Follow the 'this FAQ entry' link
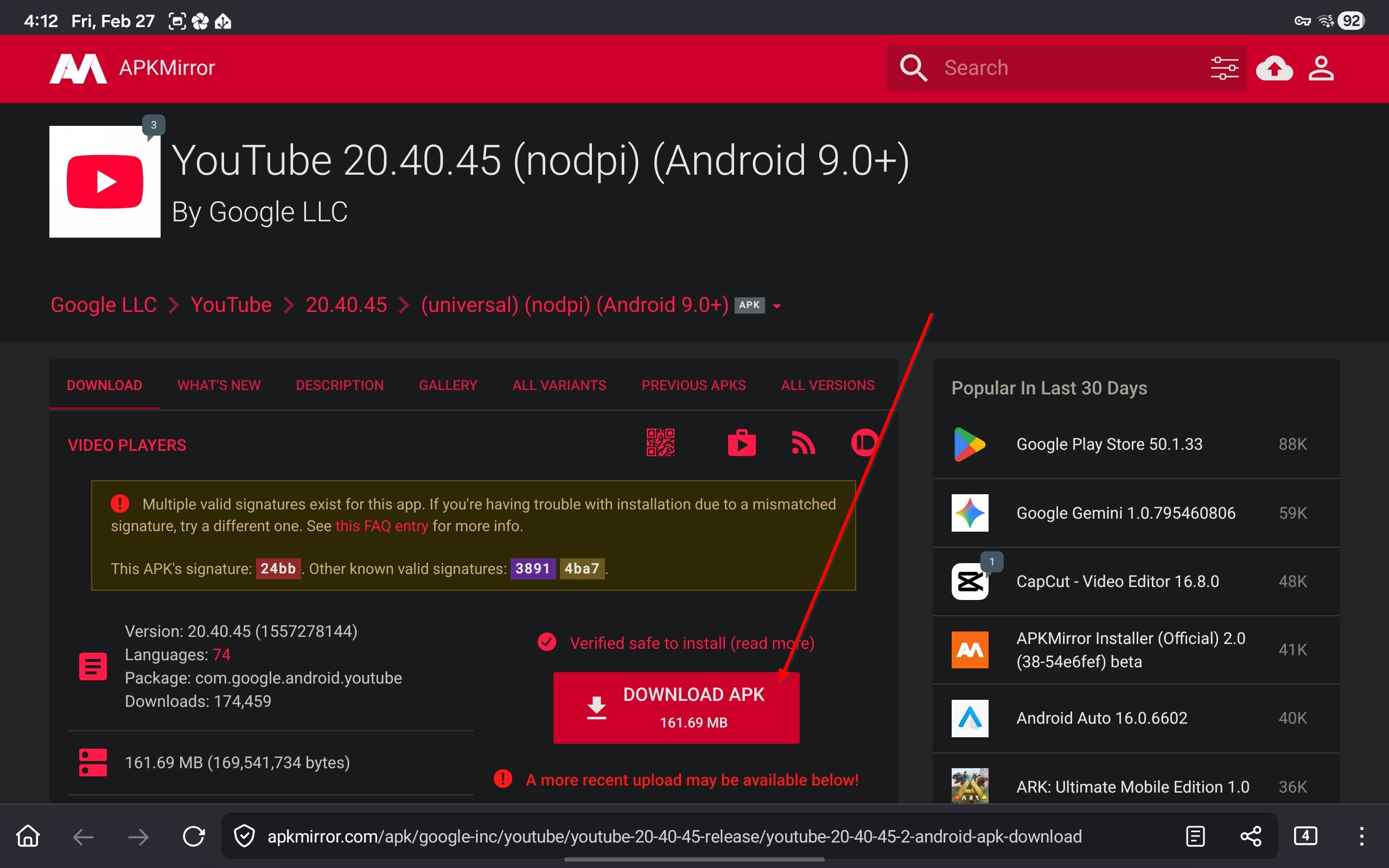 pos(381,526)
